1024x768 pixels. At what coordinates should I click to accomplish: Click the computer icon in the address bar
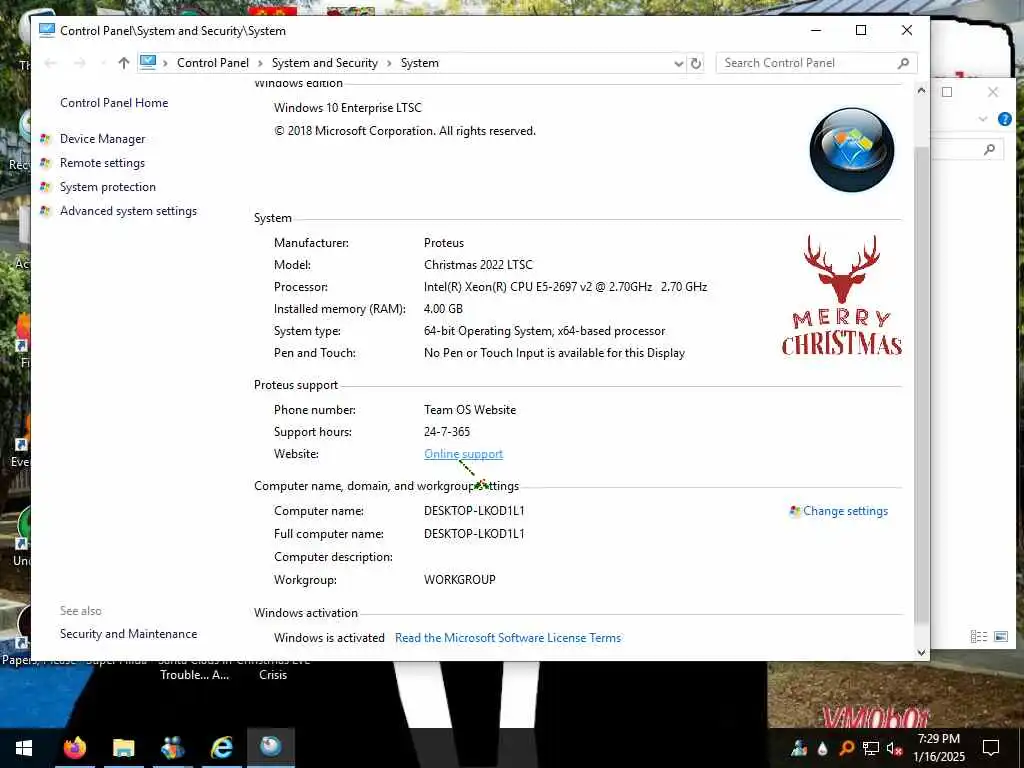(x=148, y=63)
